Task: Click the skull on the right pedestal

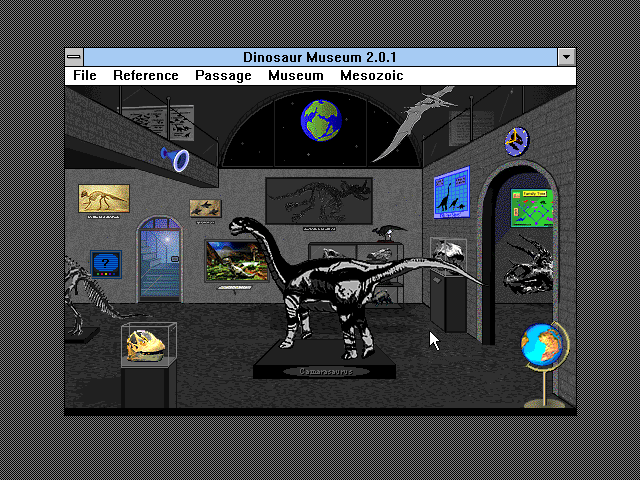Action: 448,252
